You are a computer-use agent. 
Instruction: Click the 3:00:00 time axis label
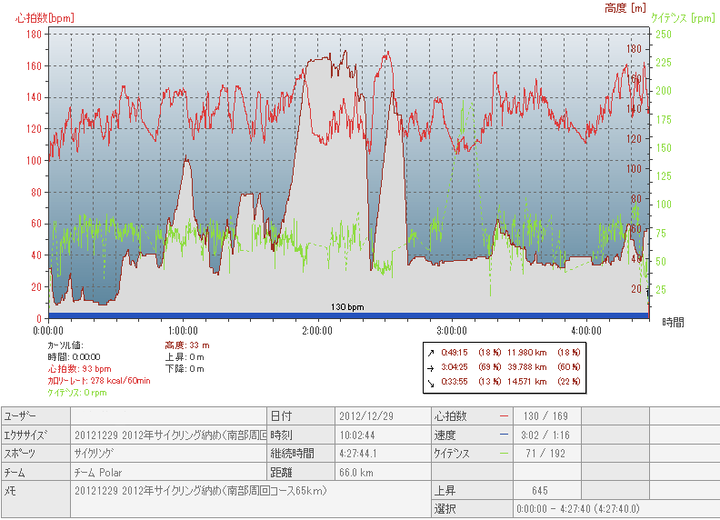[452, 331]
